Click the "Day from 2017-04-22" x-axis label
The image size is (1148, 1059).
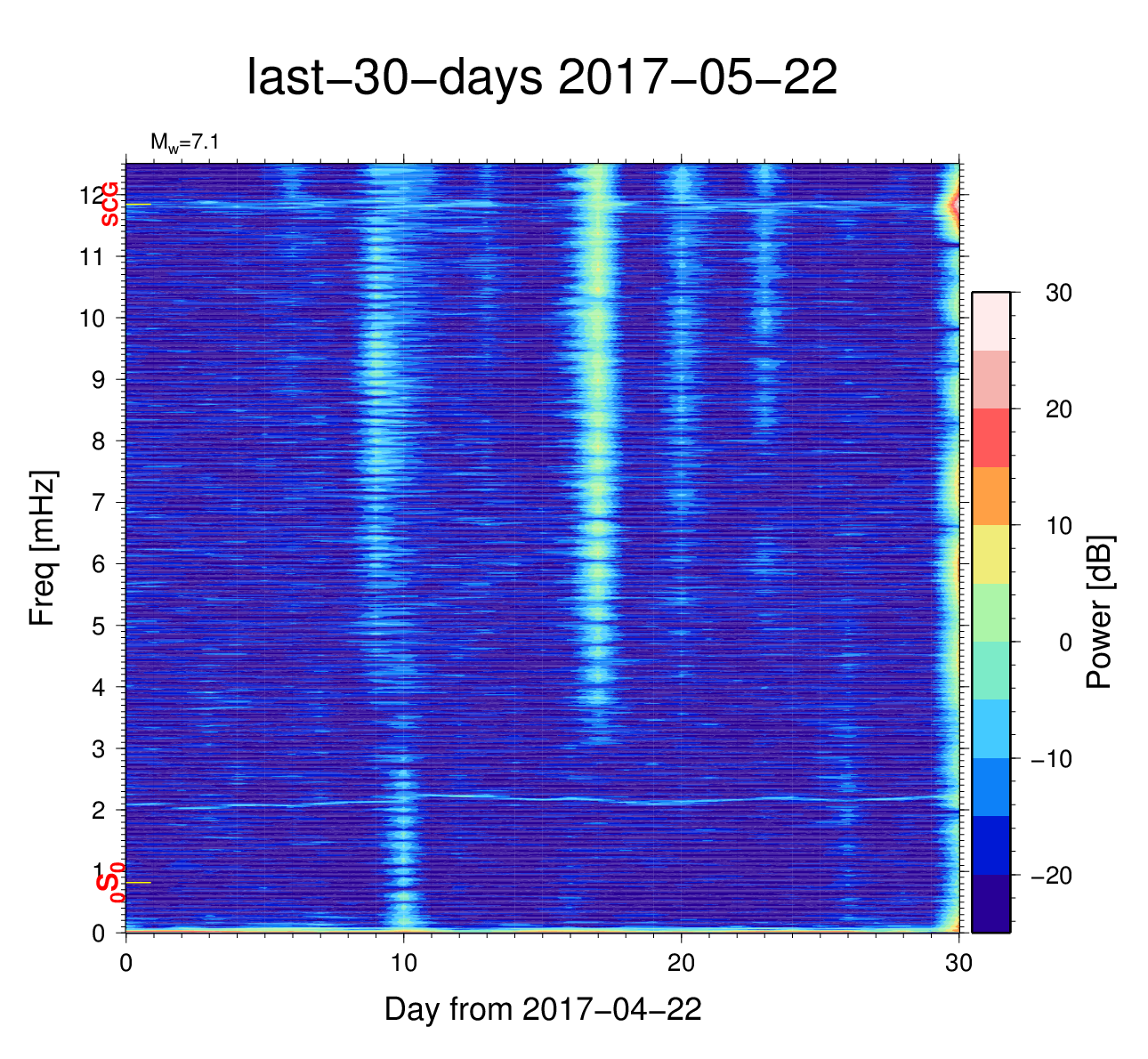pos(543,1009)
